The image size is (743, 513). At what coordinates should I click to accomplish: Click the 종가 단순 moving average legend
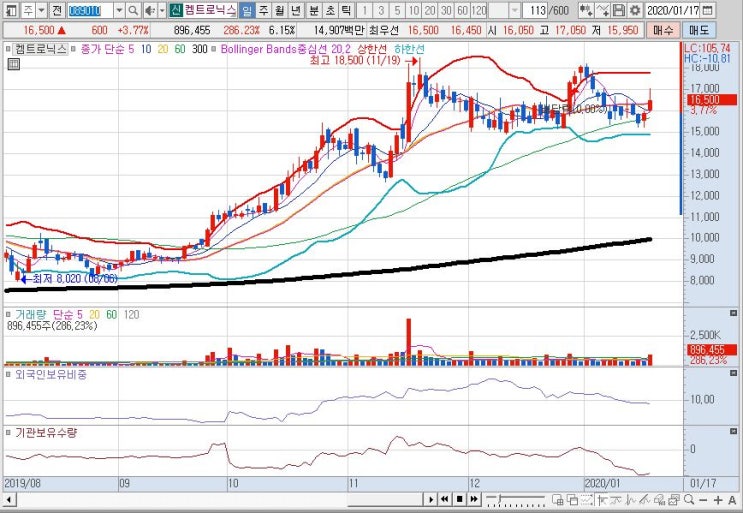[x=107, y=49]
